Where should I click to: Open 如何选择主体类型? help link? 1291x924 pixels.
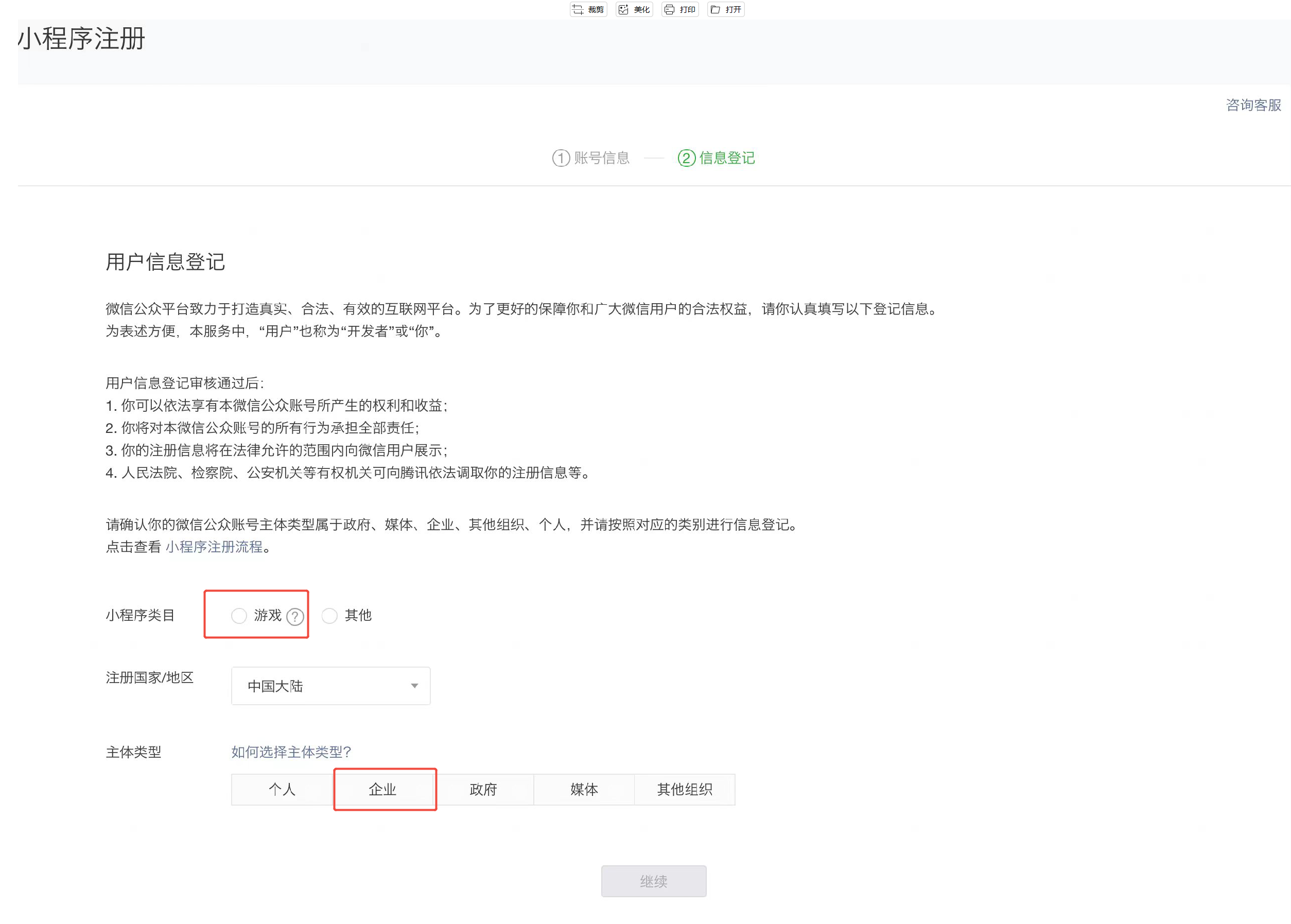[x=291, y=752]
